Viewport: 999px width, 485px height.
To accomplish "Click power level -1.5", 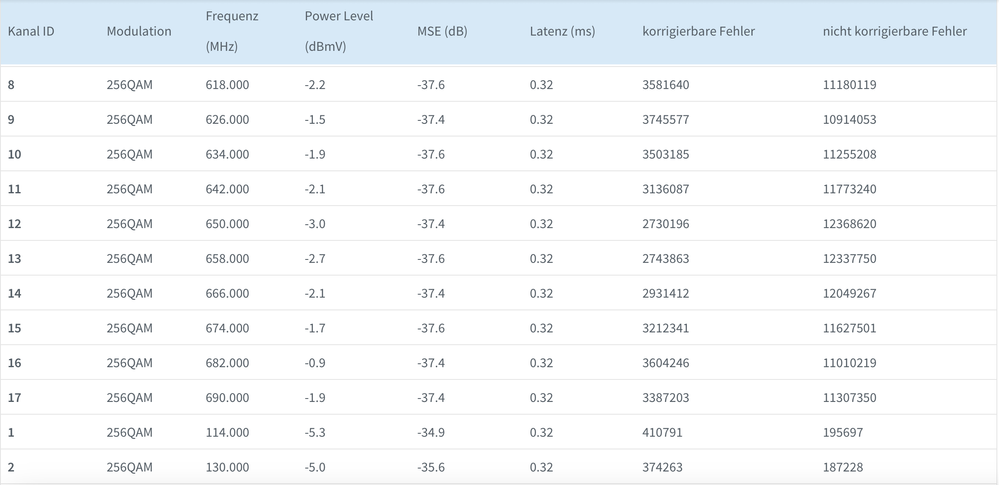I will [315, 120].
